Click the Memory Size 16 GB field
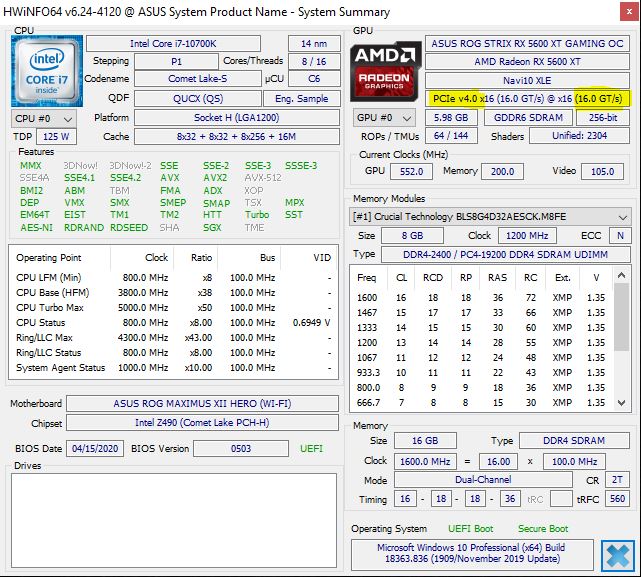This screenshot has width=641, height=577. [x=425, y=440]
